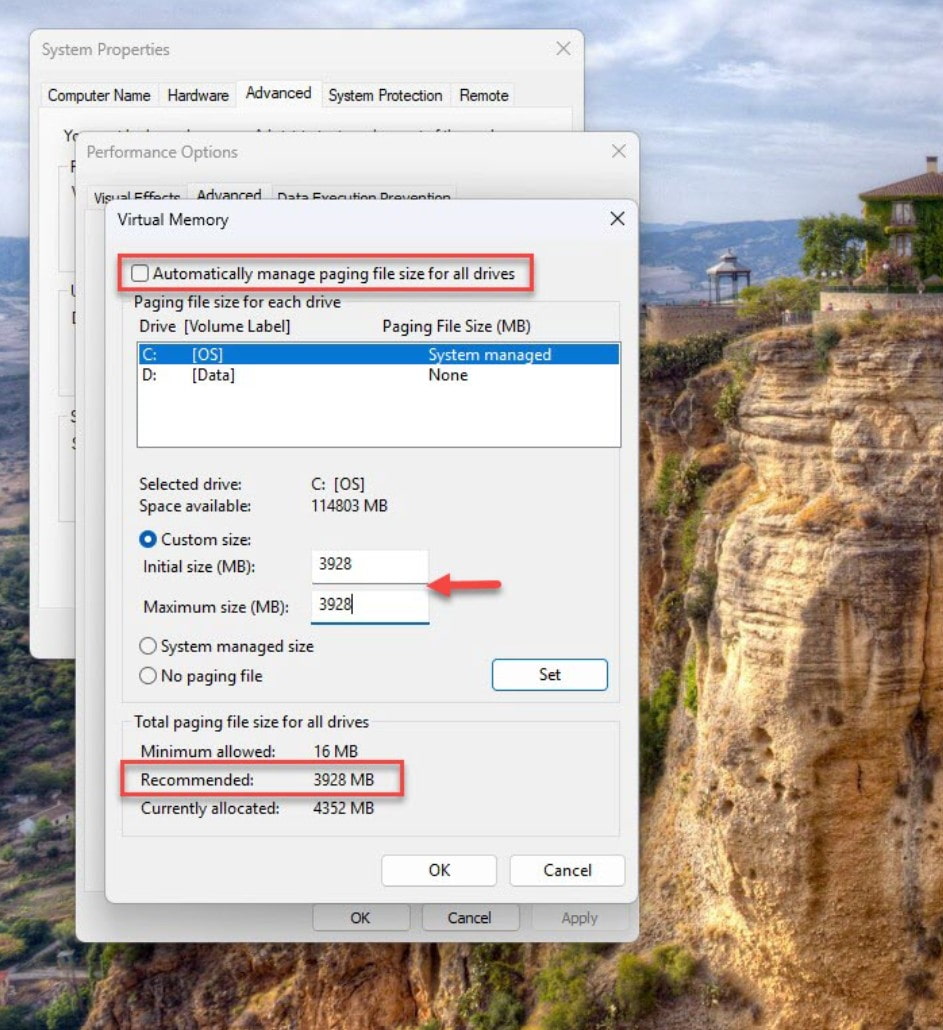Click OK in Performance Options dialog

[360, 918]
